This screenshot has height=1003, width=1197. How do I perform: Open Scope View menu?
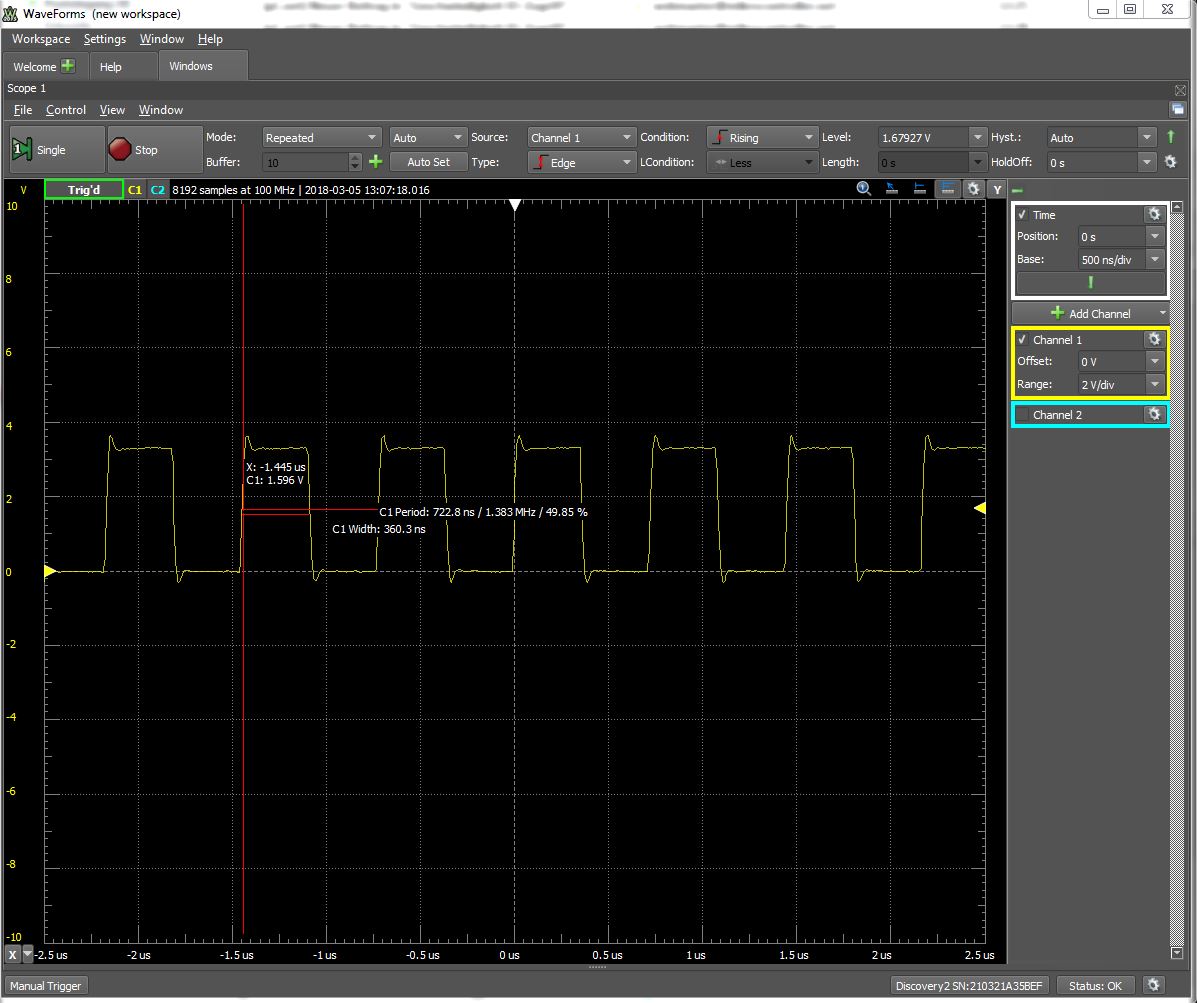click(x=112, y=110)
